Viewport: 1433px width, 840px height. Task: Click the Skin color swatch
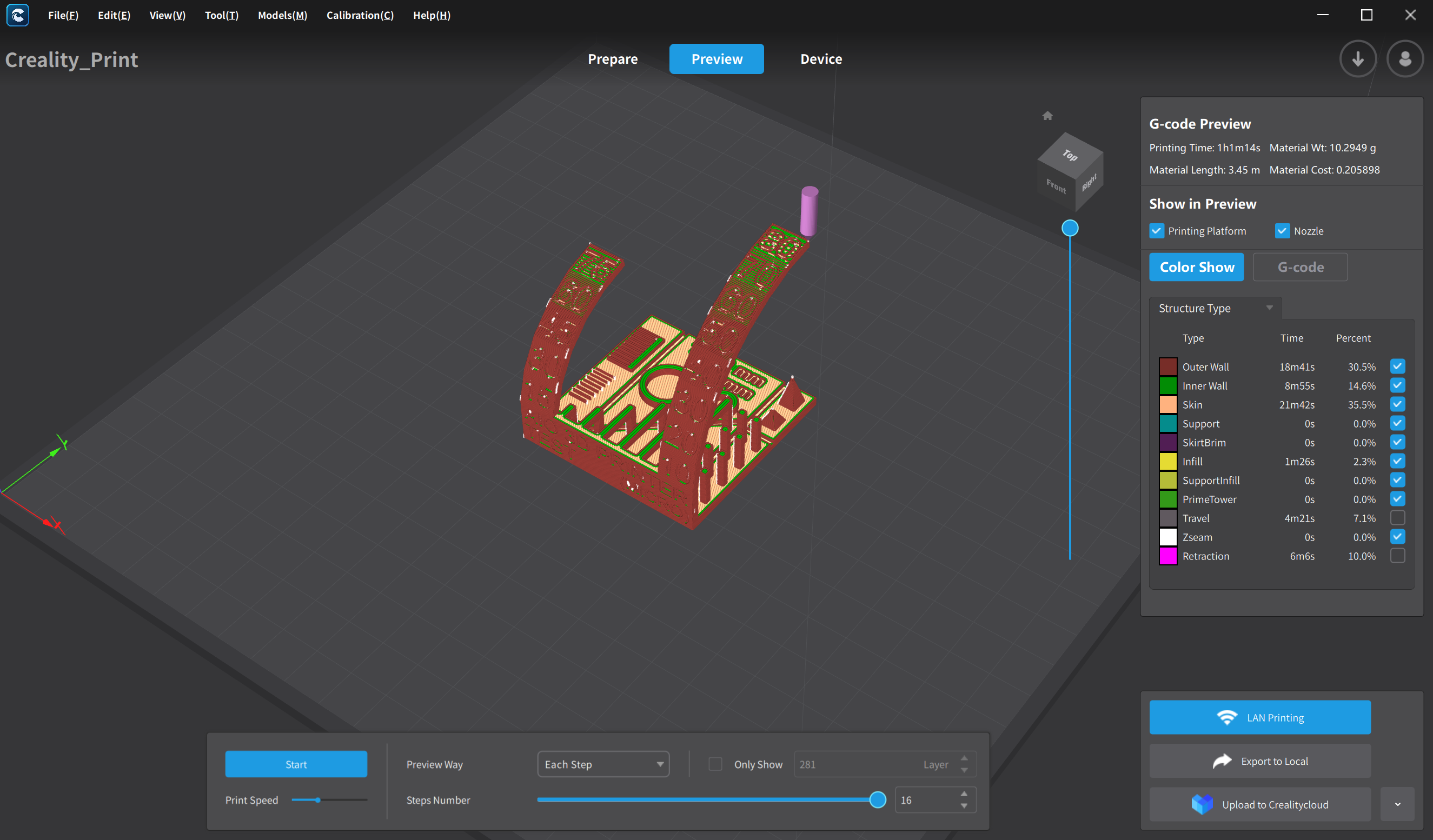coord(1167,404)
